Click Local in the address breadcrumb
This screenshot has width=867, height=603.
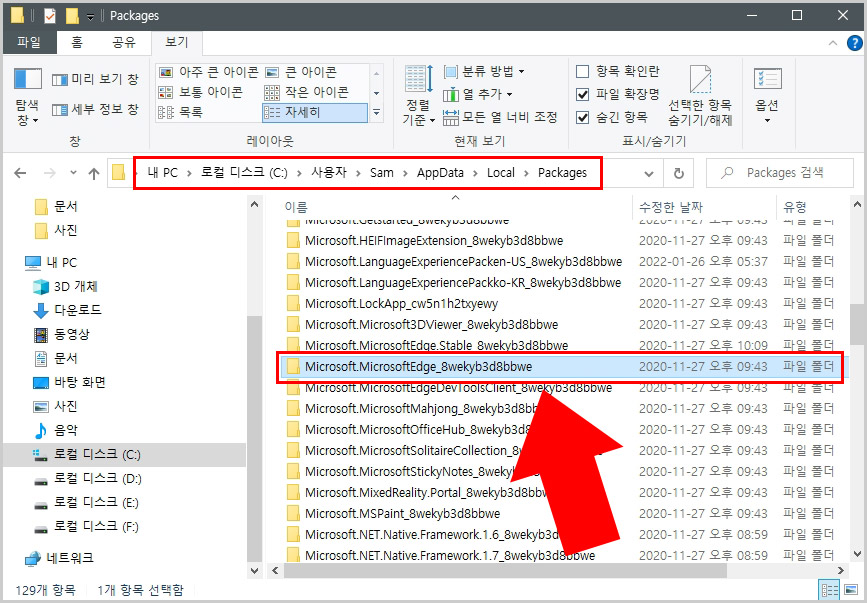click(501, 173)
